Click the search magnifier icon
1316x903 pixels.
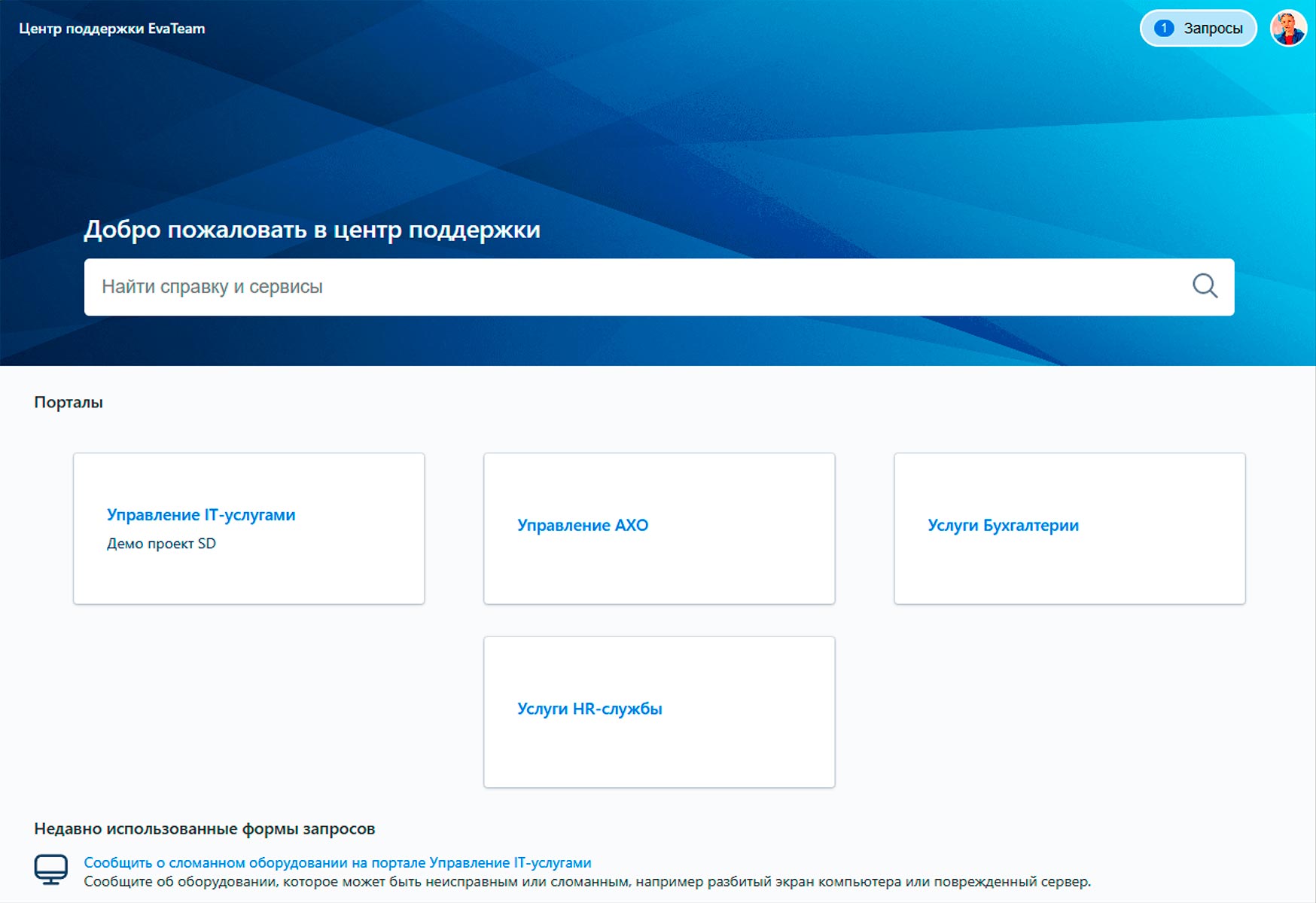(x=1205, y=286)
